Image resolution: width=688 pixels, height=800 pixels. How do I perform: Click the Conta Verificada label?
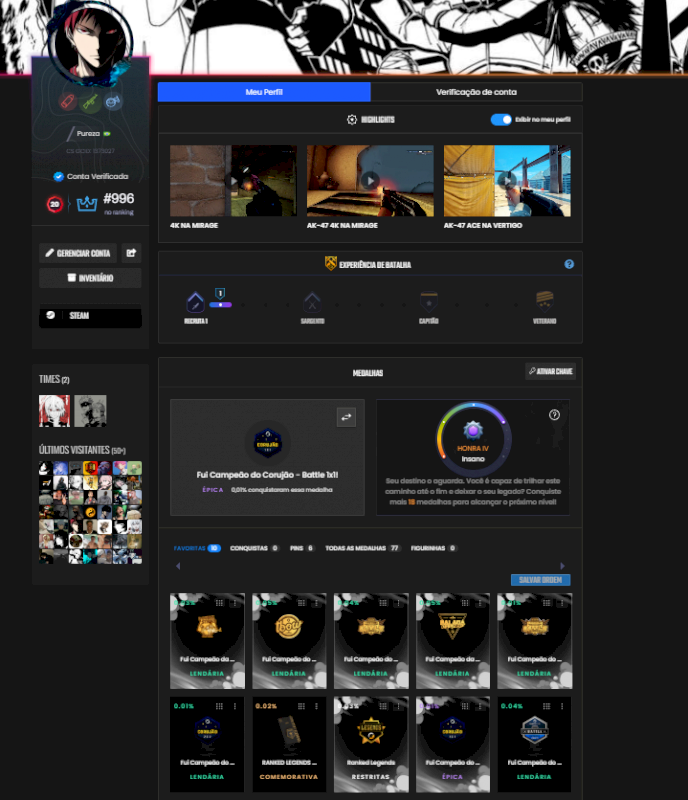coord(97,177)
